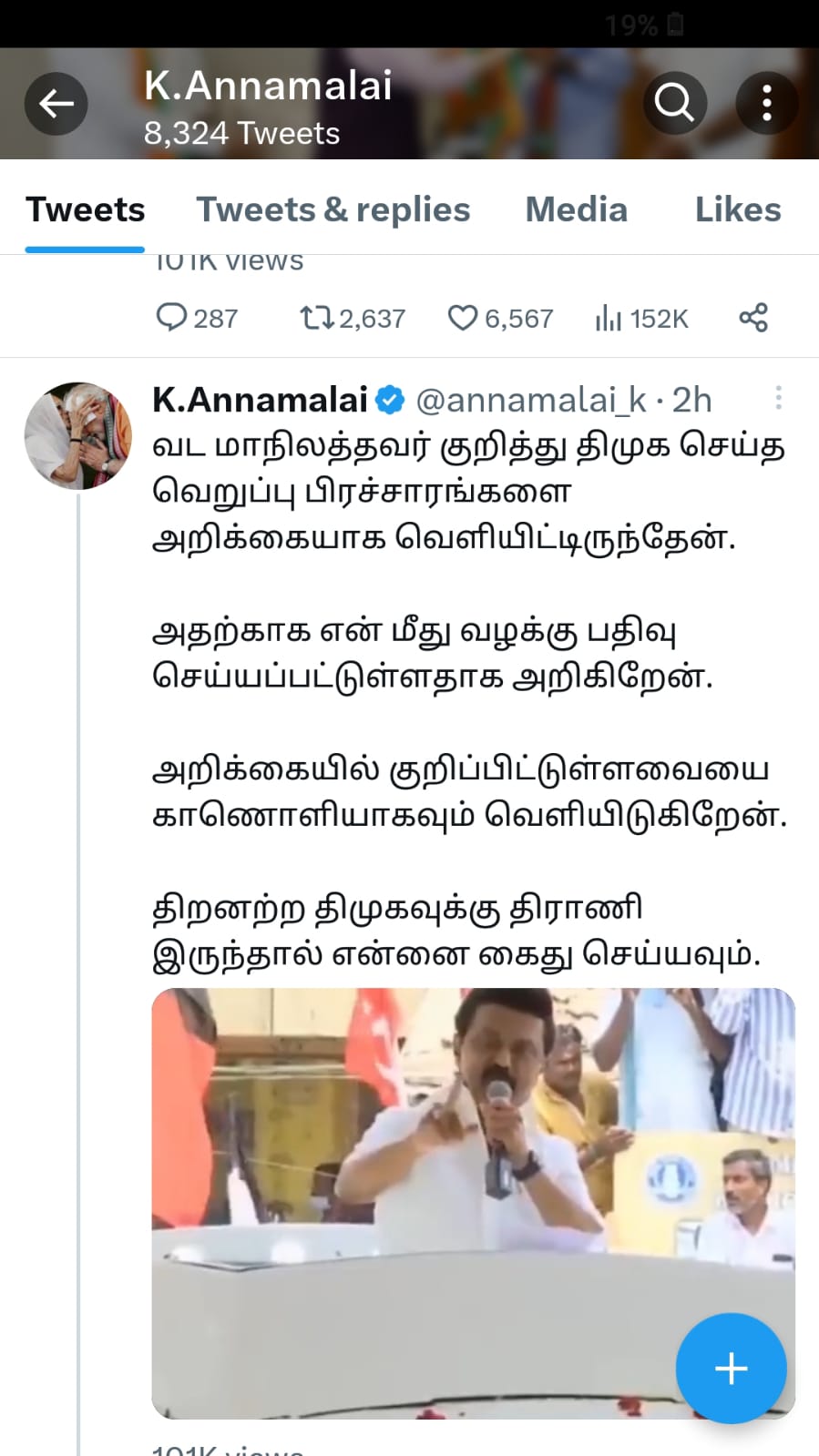Switch to Tweets & replies tab
The width and height of the screenshot is (819, 1456).
333,209
